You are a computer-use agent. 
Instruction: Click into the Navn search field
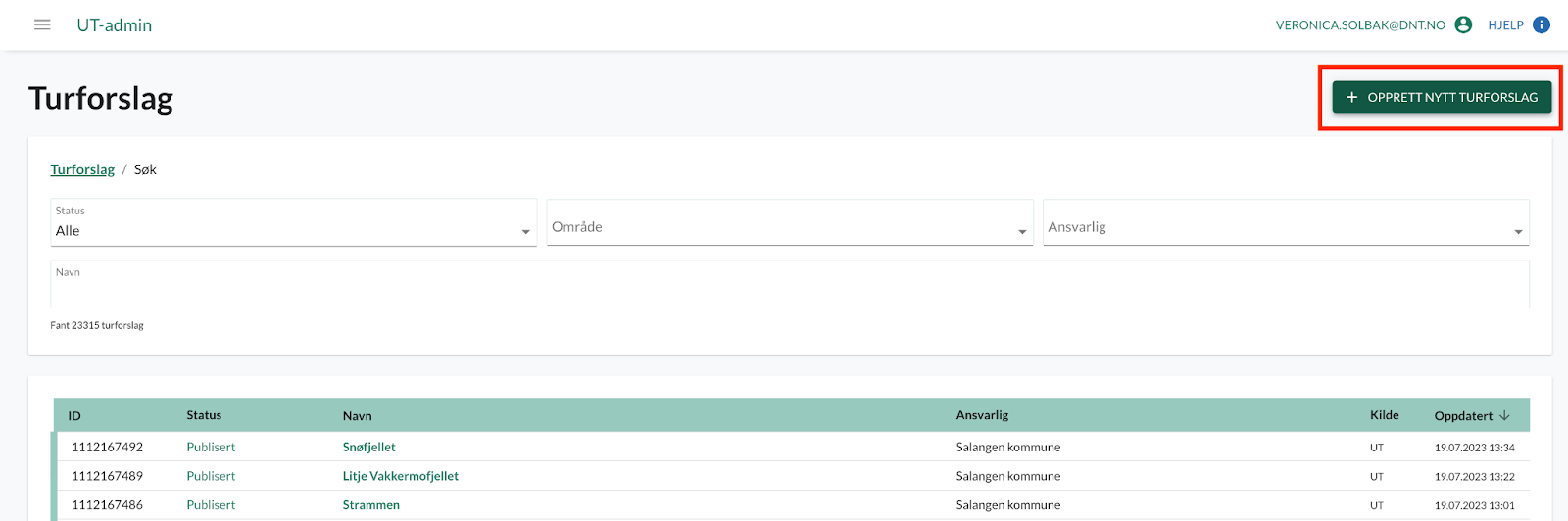point(790,284)
